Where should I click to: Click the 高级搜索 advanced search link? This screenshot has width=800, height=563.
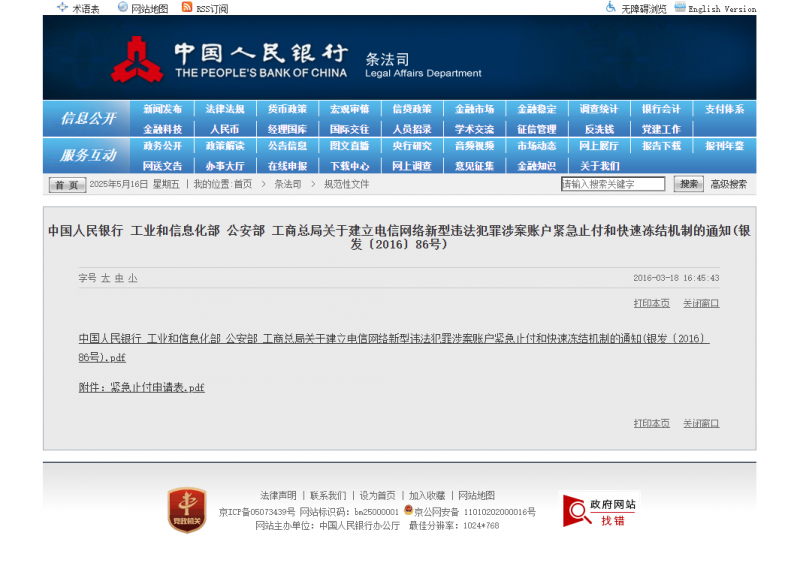coord(728,184)
